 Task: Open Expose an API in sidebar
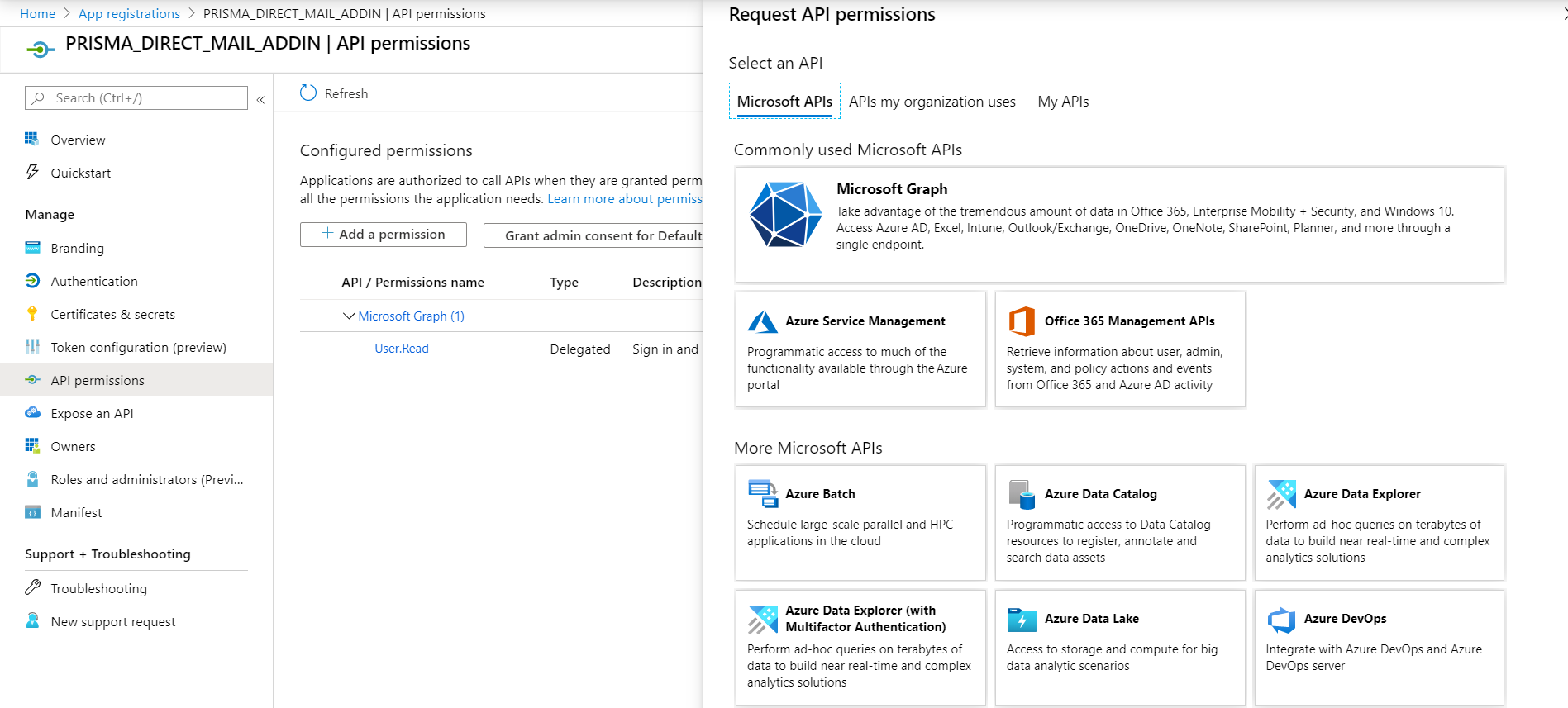(92, 413)
